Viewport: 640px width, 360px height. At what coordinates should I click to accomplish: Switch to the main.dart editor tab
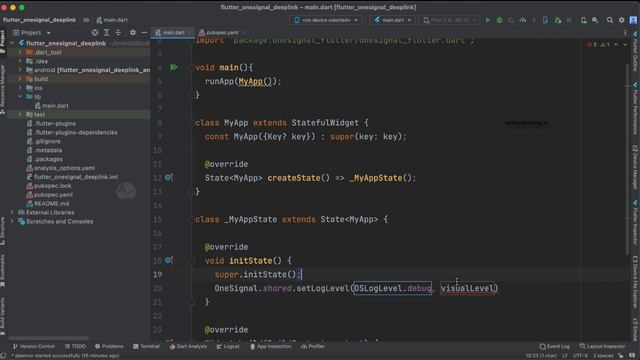(173, 33)
